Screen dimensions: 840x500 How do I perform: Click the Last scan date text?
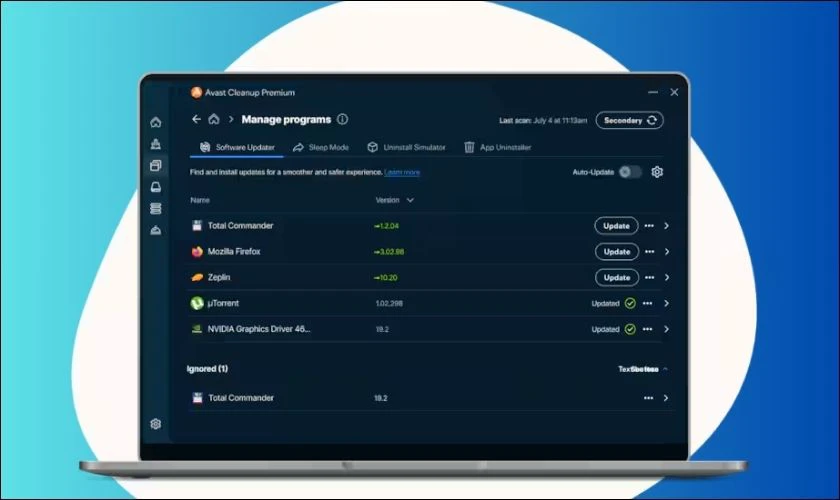pyautogui.click(x=543, y=121)
